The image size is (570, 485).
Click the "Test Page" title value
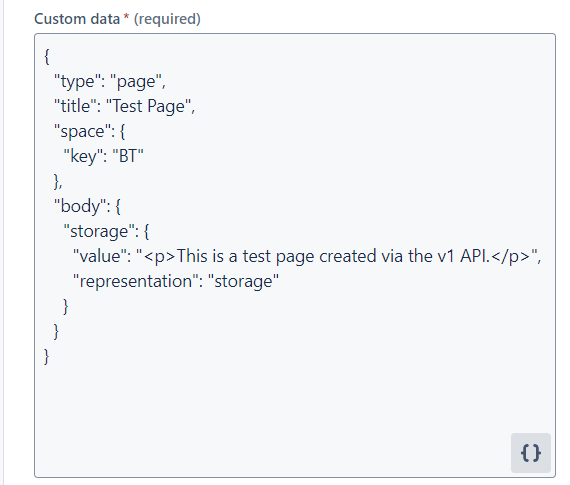coord(148,106)
